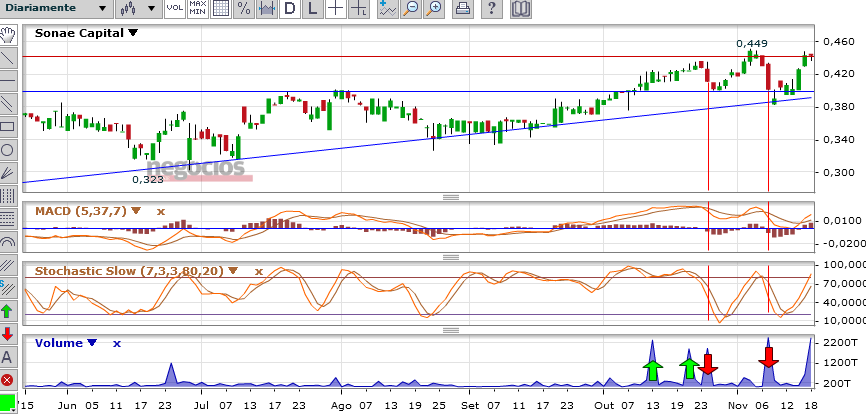866x417 pixels.
Task: Open the green color picker swatch
Action: pyautogui.click(x=7, y=401)
